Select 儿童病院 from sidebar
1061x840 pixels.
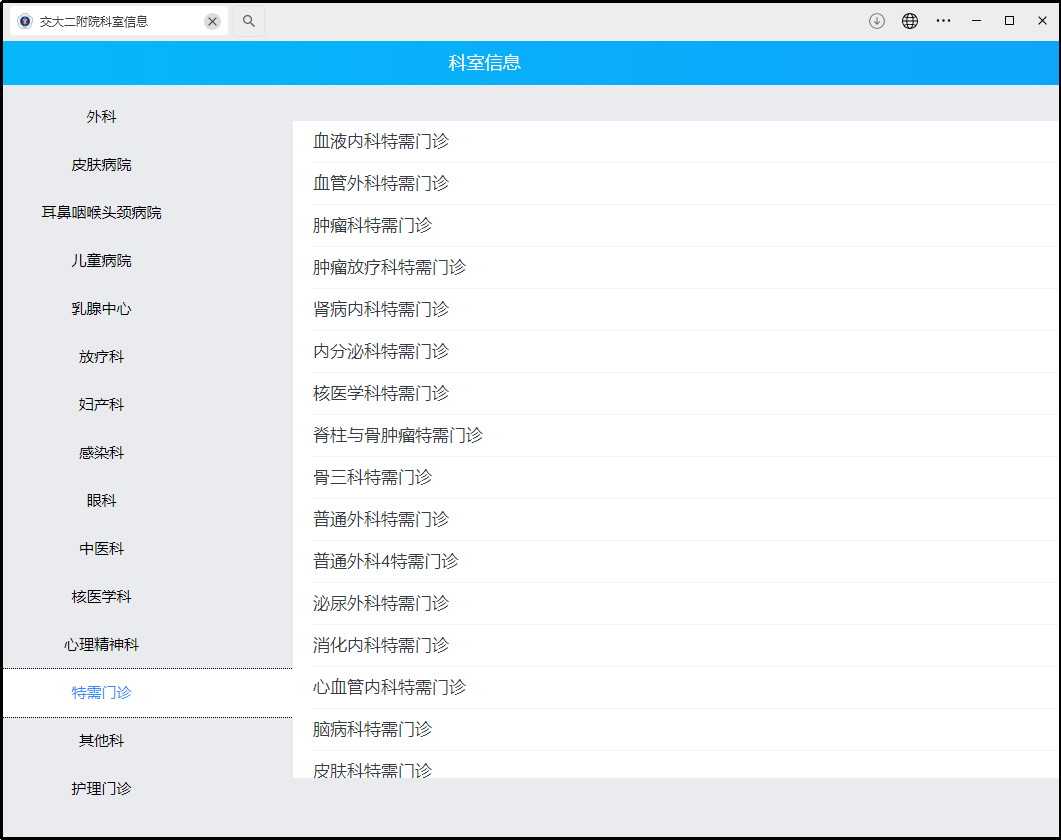[x=101, y=261]
